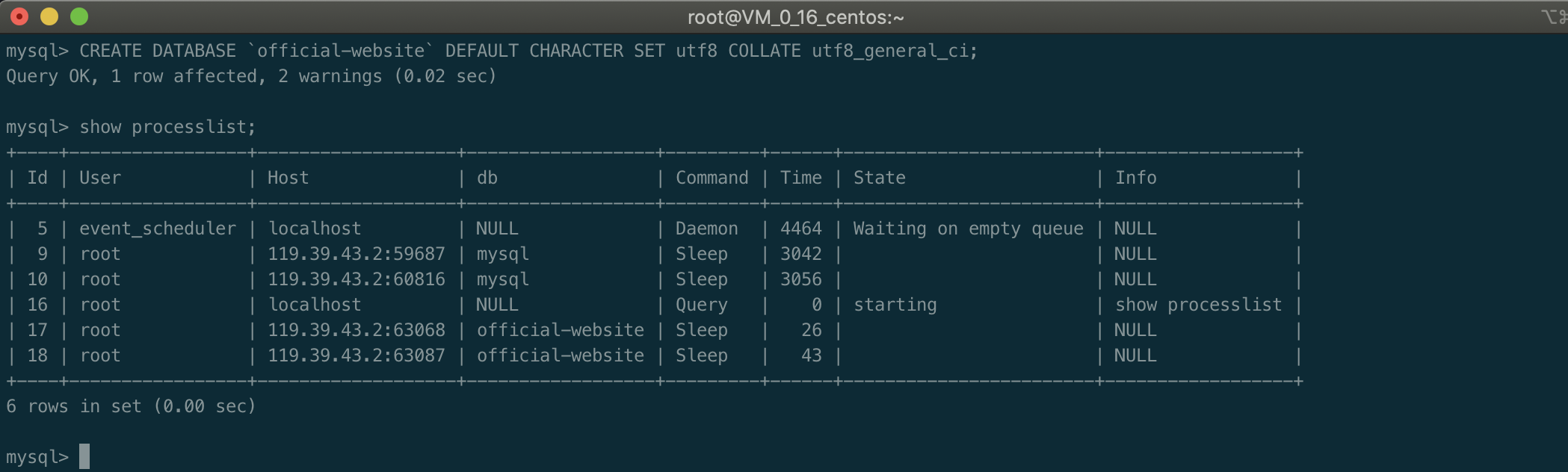Screen dimensions: 1568x472
Task: Click the User column header
Action: pos(99,177)
